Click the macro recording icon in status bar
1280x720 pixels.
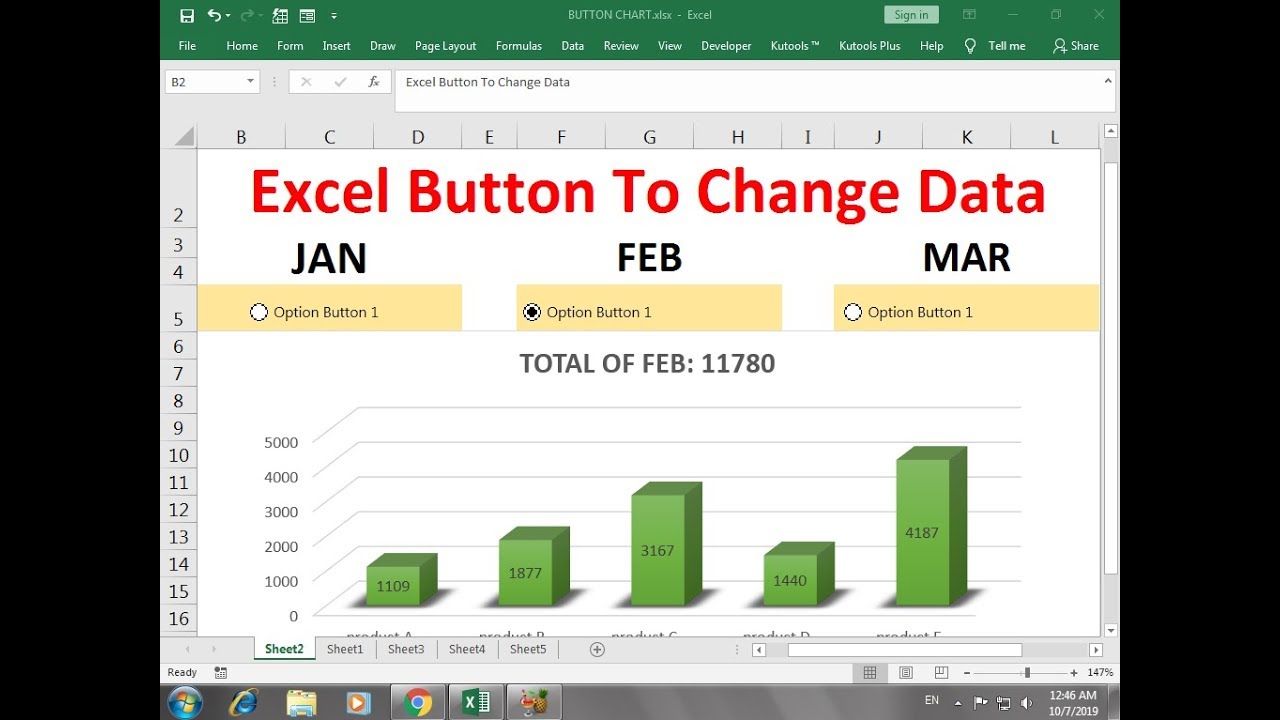pyautogui.click(x=221, y=673)
